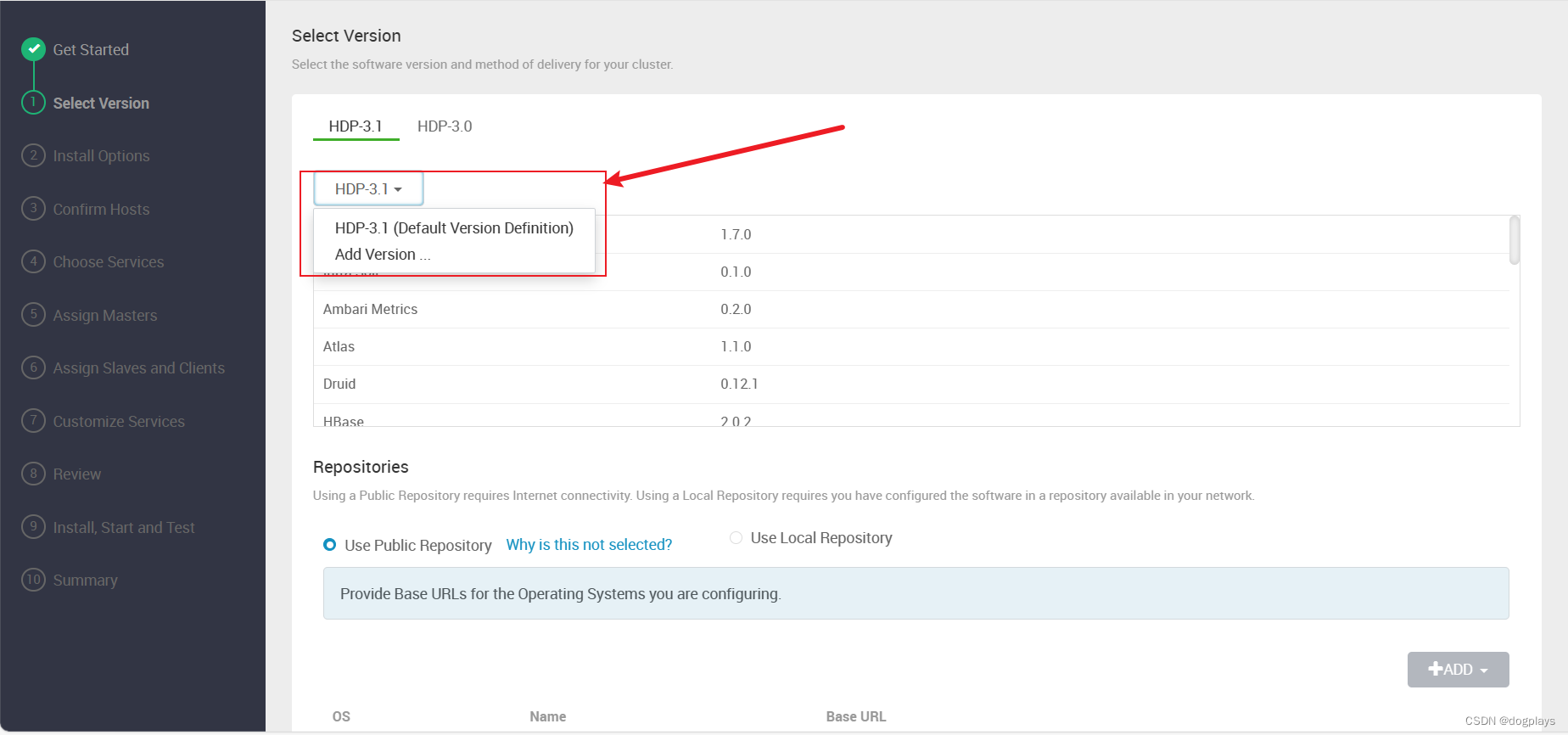Screen dimensions: 1568x735
Task: Choose HDP-3.1 Default Version Definition option
Action: [x=454, y=228]
